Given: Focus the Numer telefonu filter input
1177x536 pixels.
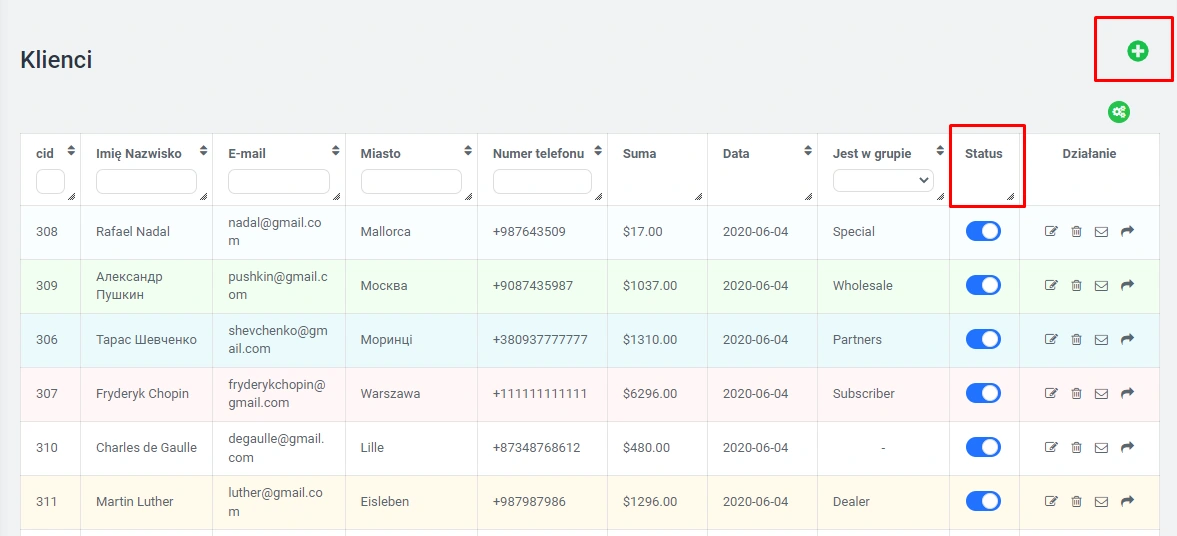Looking at the screenshot, I should click(542, 181).
